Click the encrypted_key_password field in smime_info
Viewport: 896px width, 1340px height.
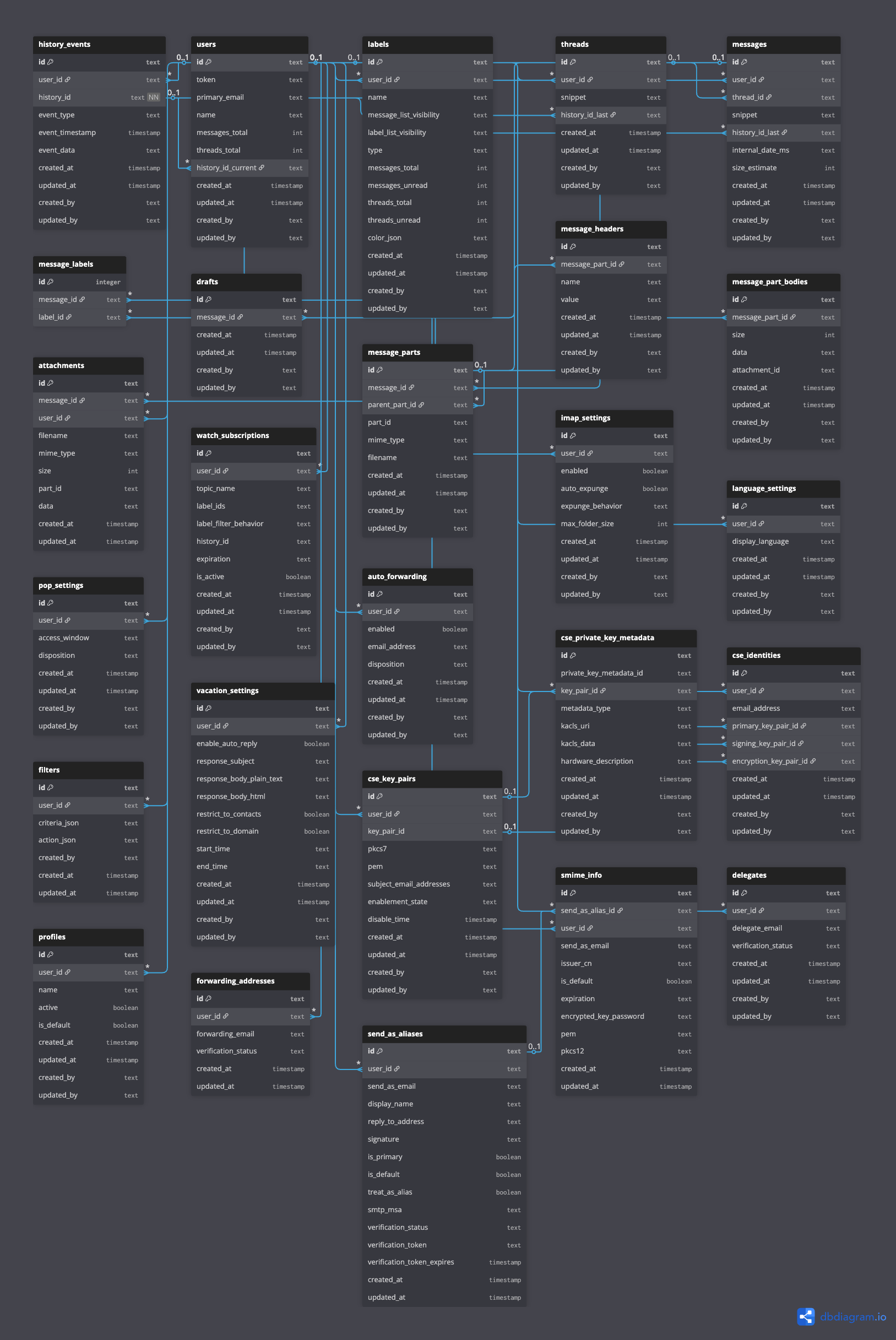coord(626,1016)
